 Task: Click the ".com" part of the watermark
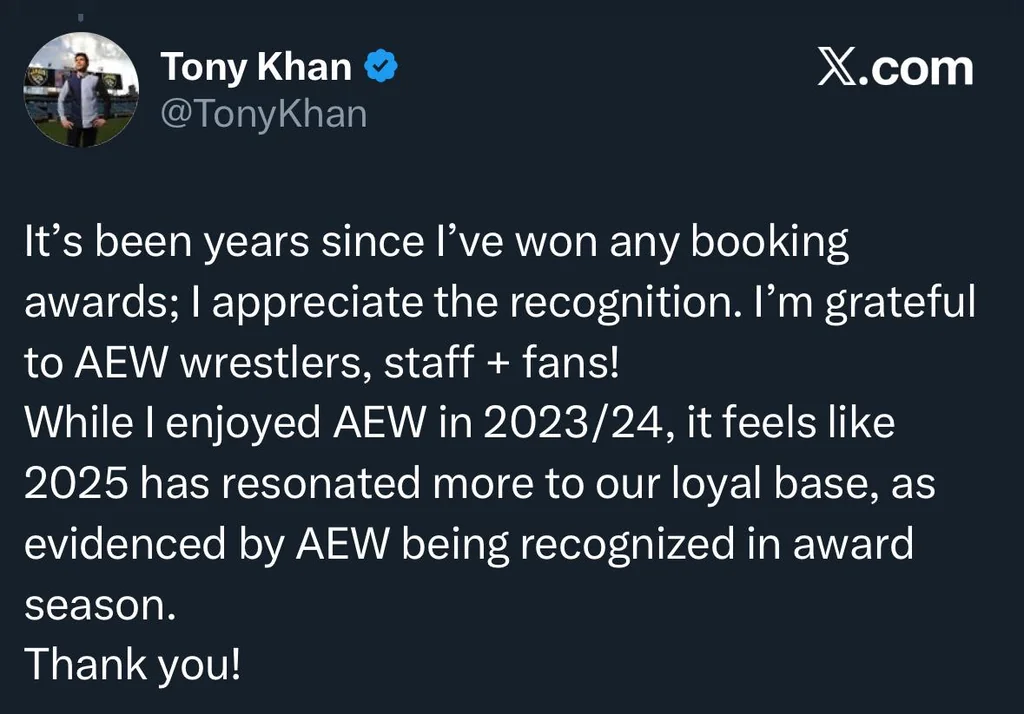click(916, 69)
